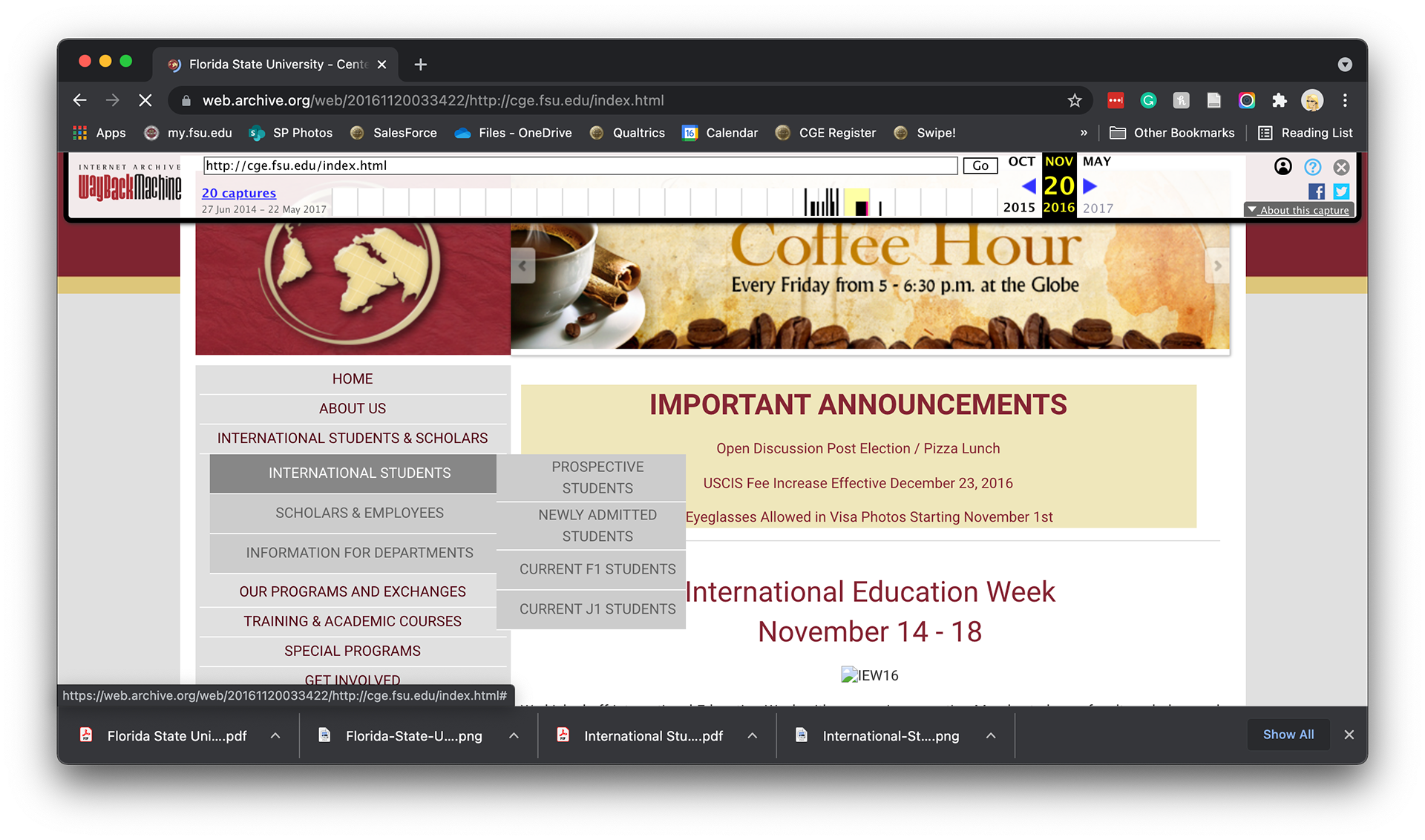Click the Wayback URL input field
The image size is (1425, 840).
click(580, 165)
